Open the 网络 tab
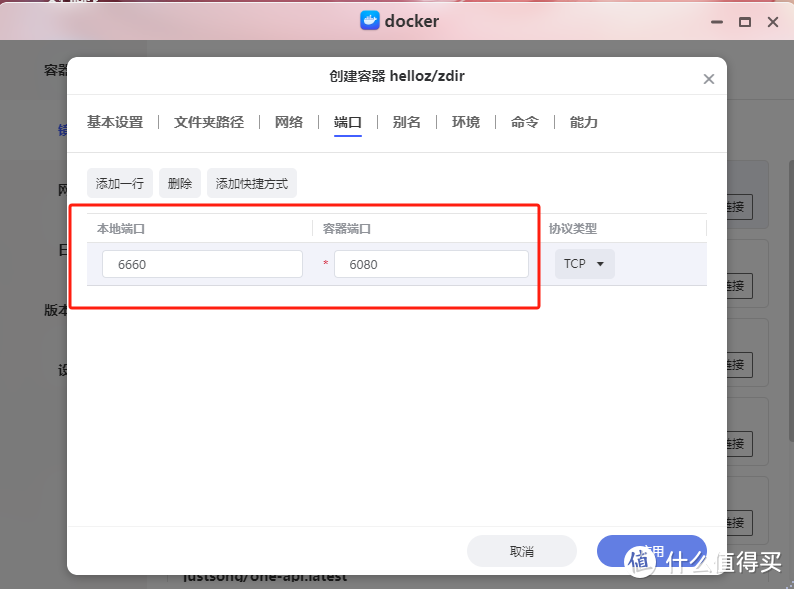This screenshot has height=589, width=794. (289, 122)
